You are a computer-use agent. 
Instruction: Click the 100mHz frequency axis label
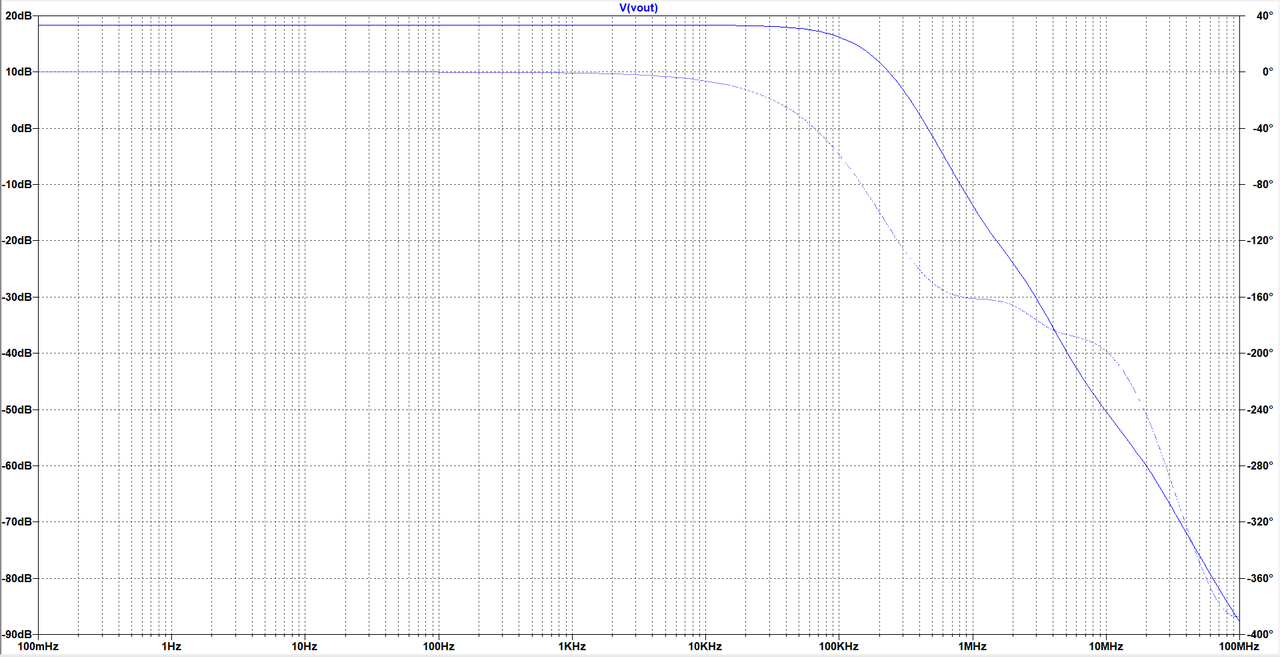coord(38,648)
